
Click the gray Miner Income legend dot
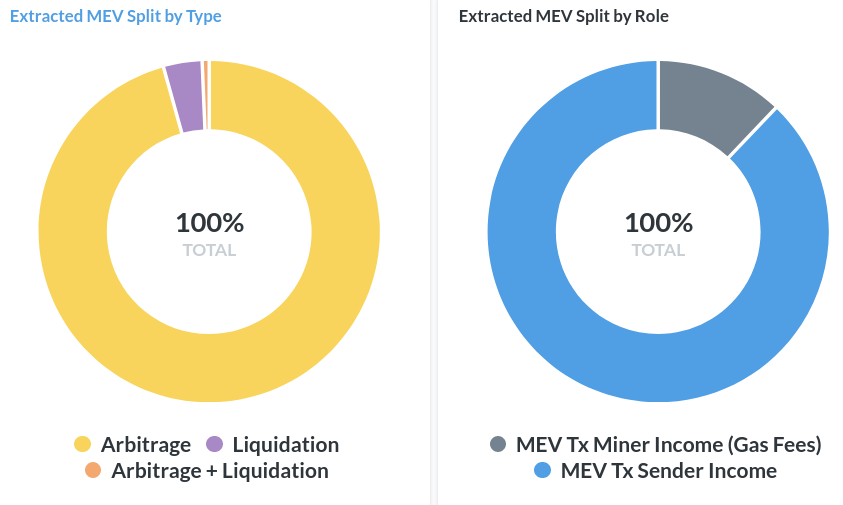(498, 445)
